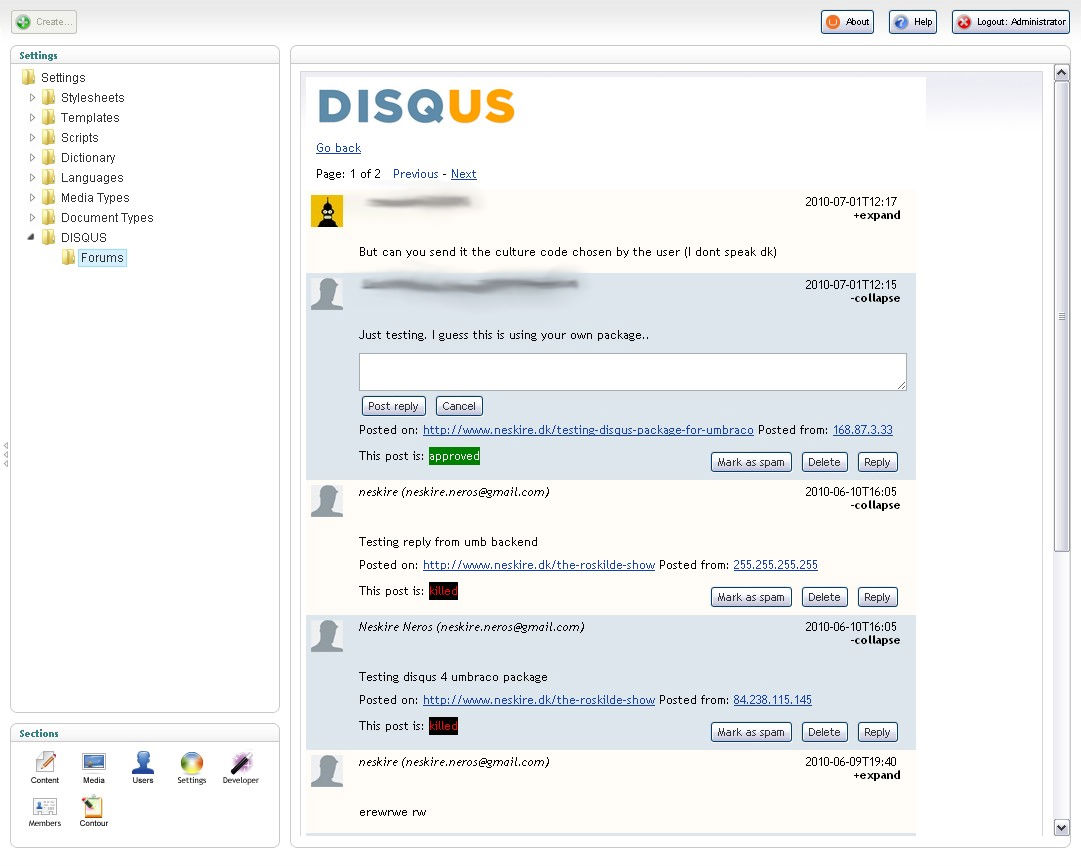Expand the Dictionary tree node

[x=32, y=157]
